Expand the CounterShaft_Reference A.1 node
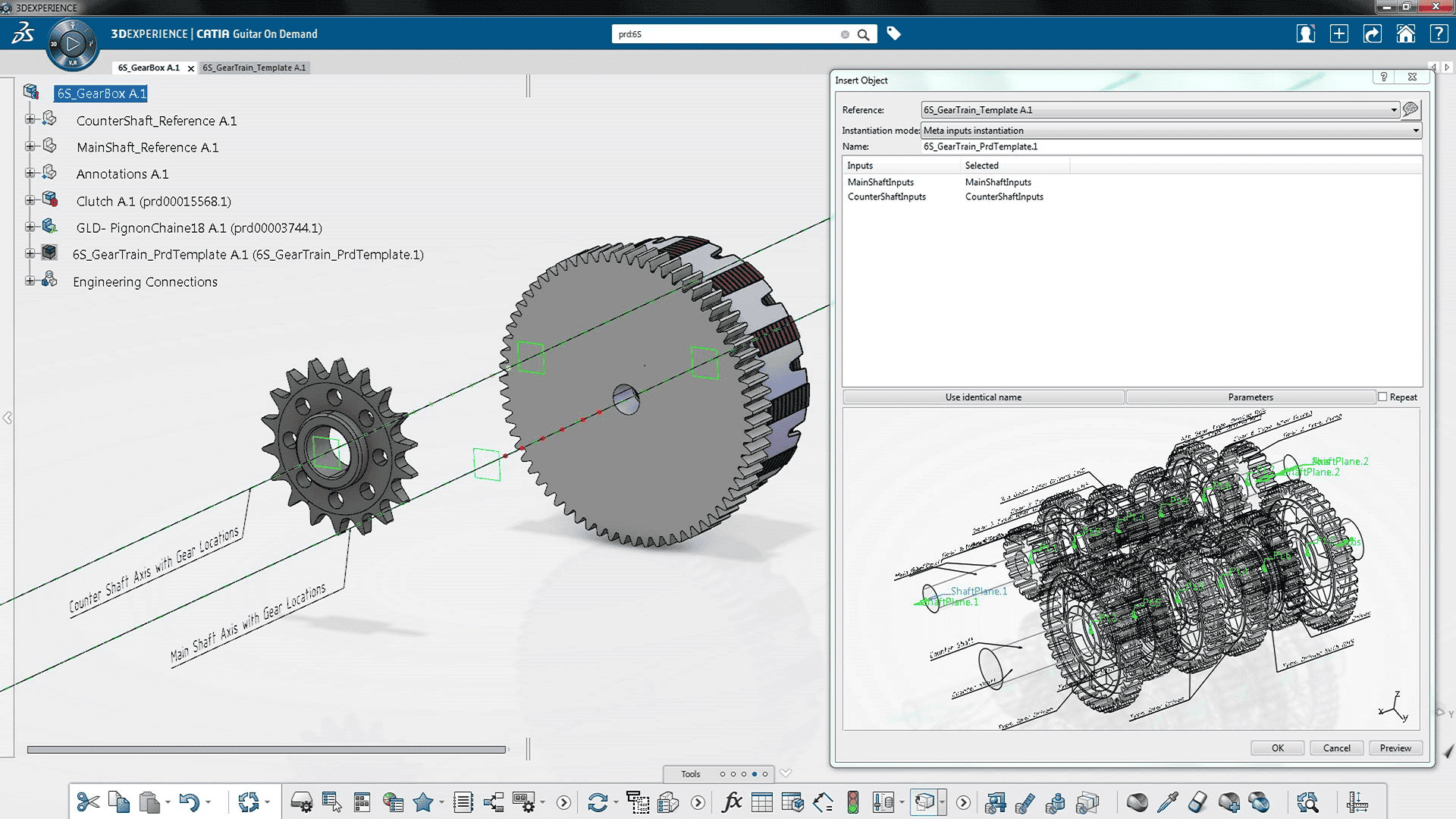This screenshot has width=1456, height=819. coord(30,120)
